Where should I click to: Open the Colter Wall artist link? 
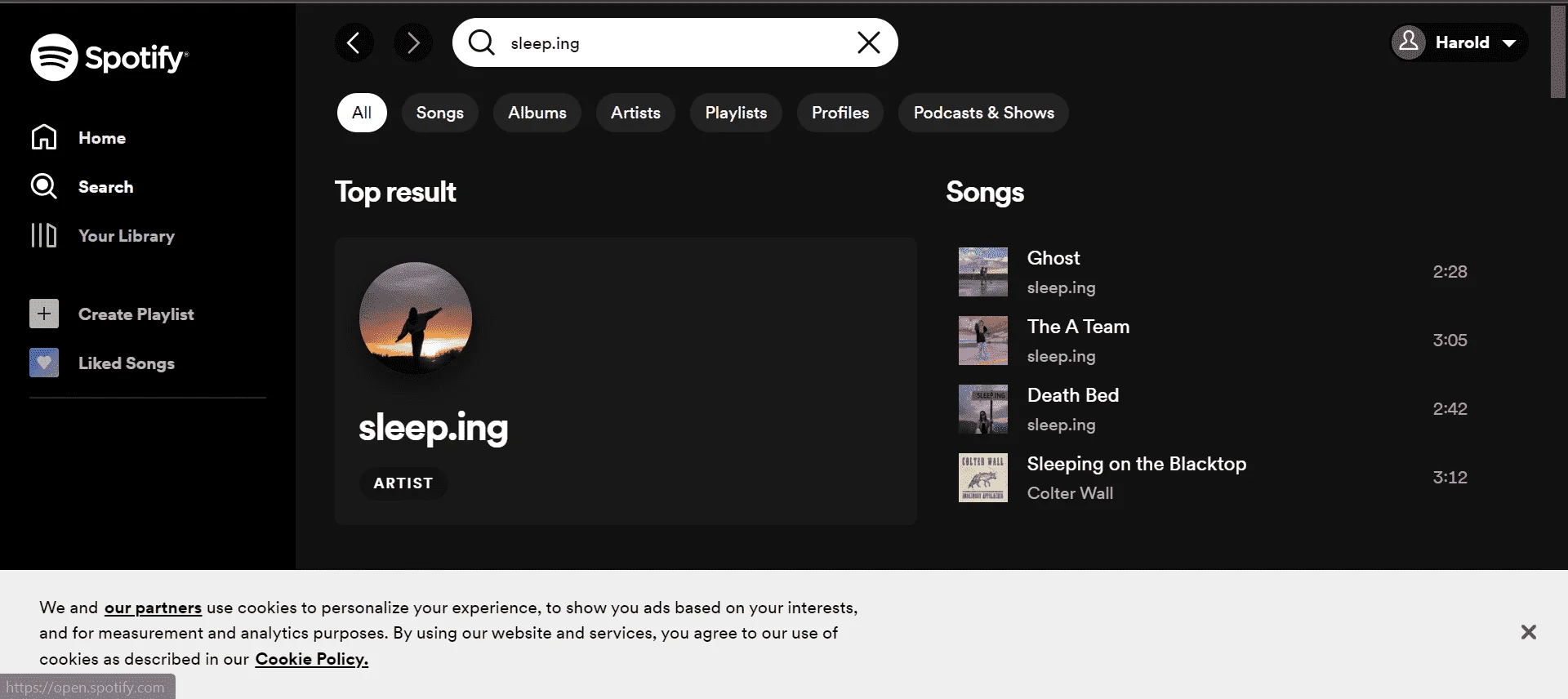[x=1071, y=493]
